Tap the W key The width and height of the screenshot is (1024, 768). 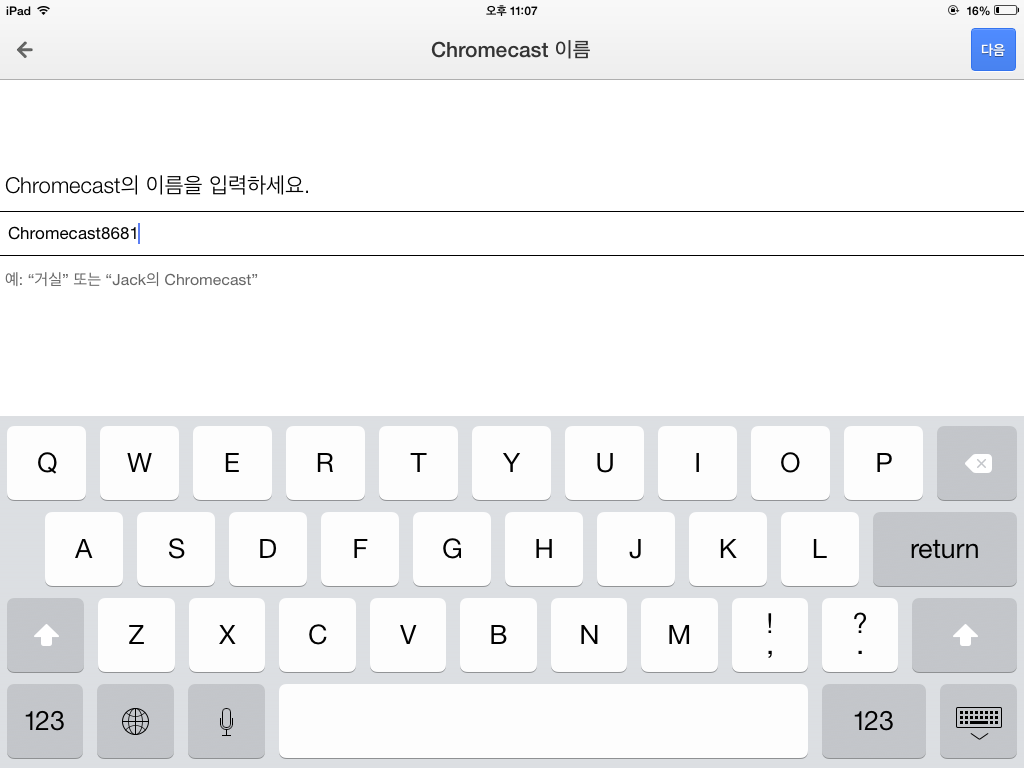click(139, 463)
